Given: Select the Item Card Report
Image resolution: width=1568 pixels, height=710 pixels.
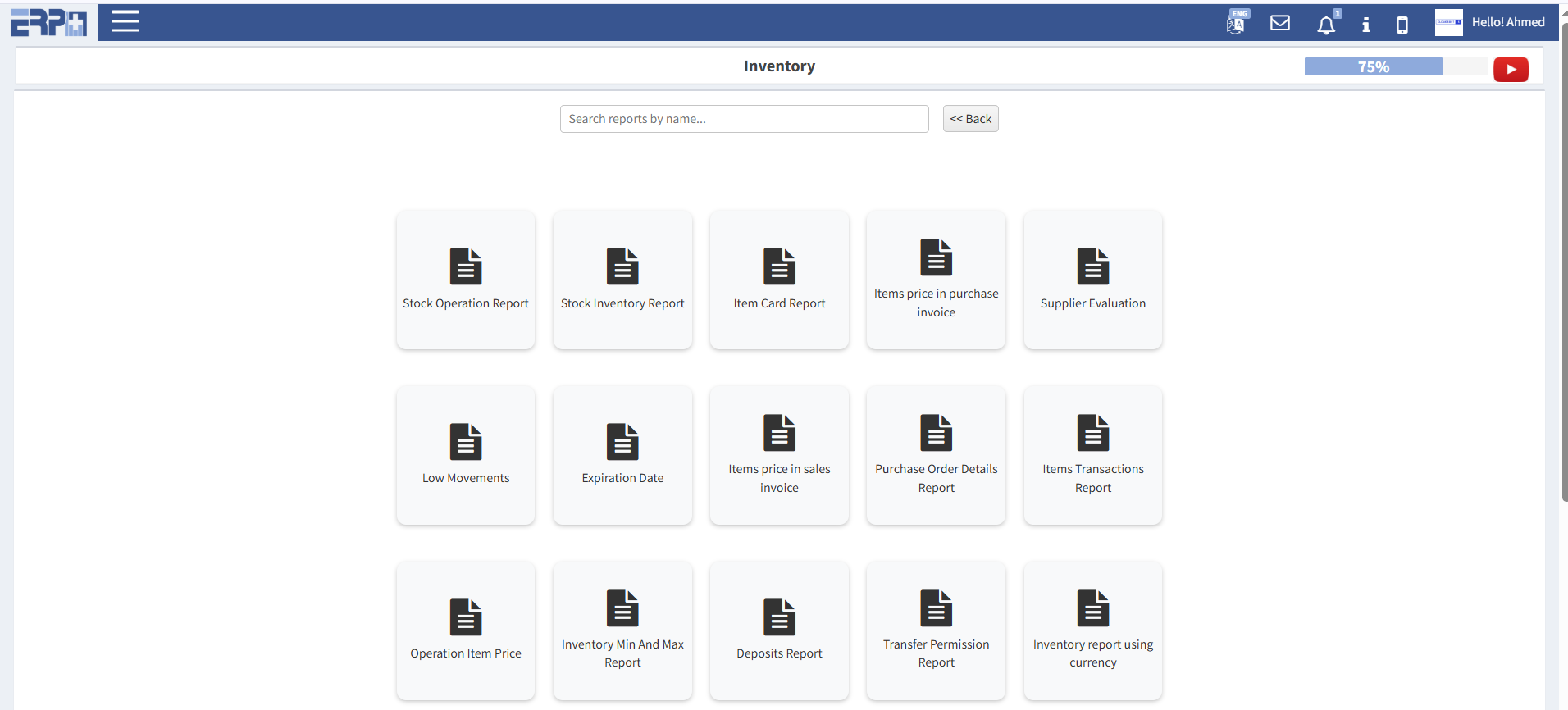Looking at the screenshot, I should [779, 280].
